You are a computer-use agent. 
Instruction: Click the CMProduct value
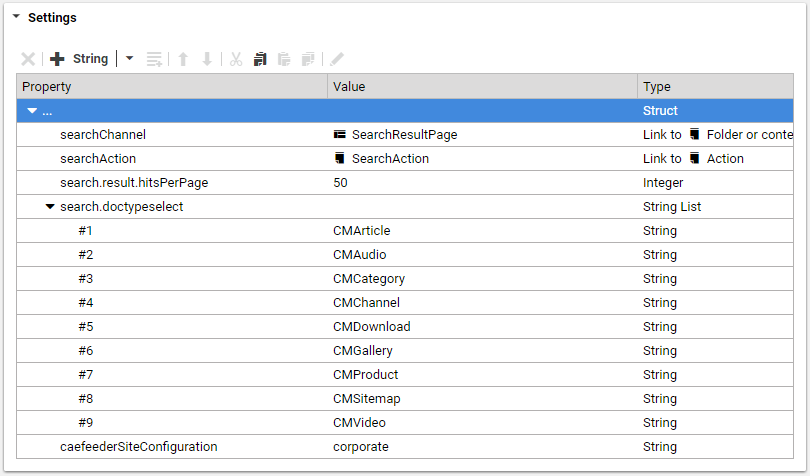click(366, 375)
